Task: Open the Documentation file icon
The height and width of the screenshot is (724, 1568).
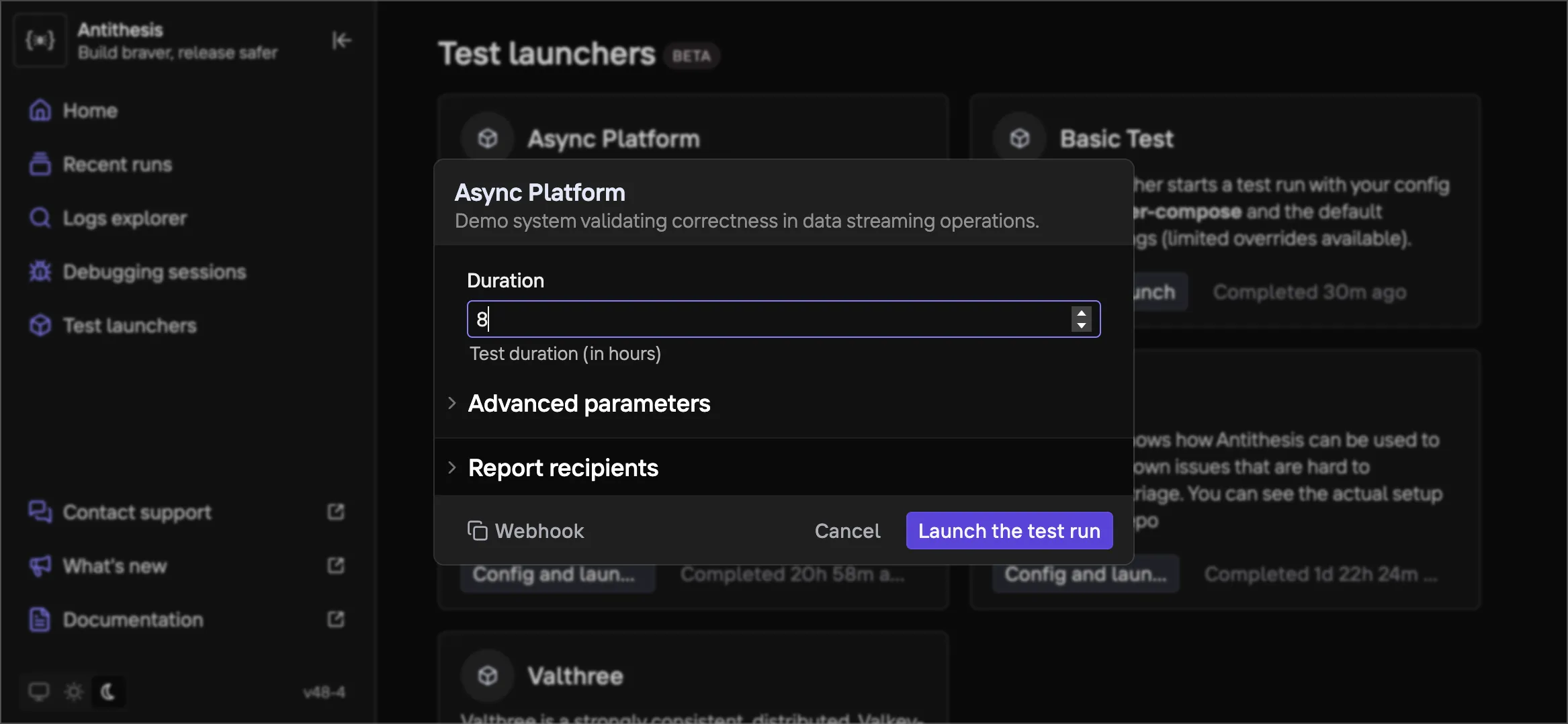Action: 40,620
